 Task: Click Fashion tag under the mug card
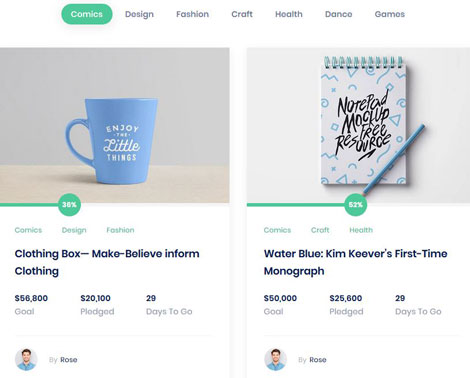pos(120,230)
